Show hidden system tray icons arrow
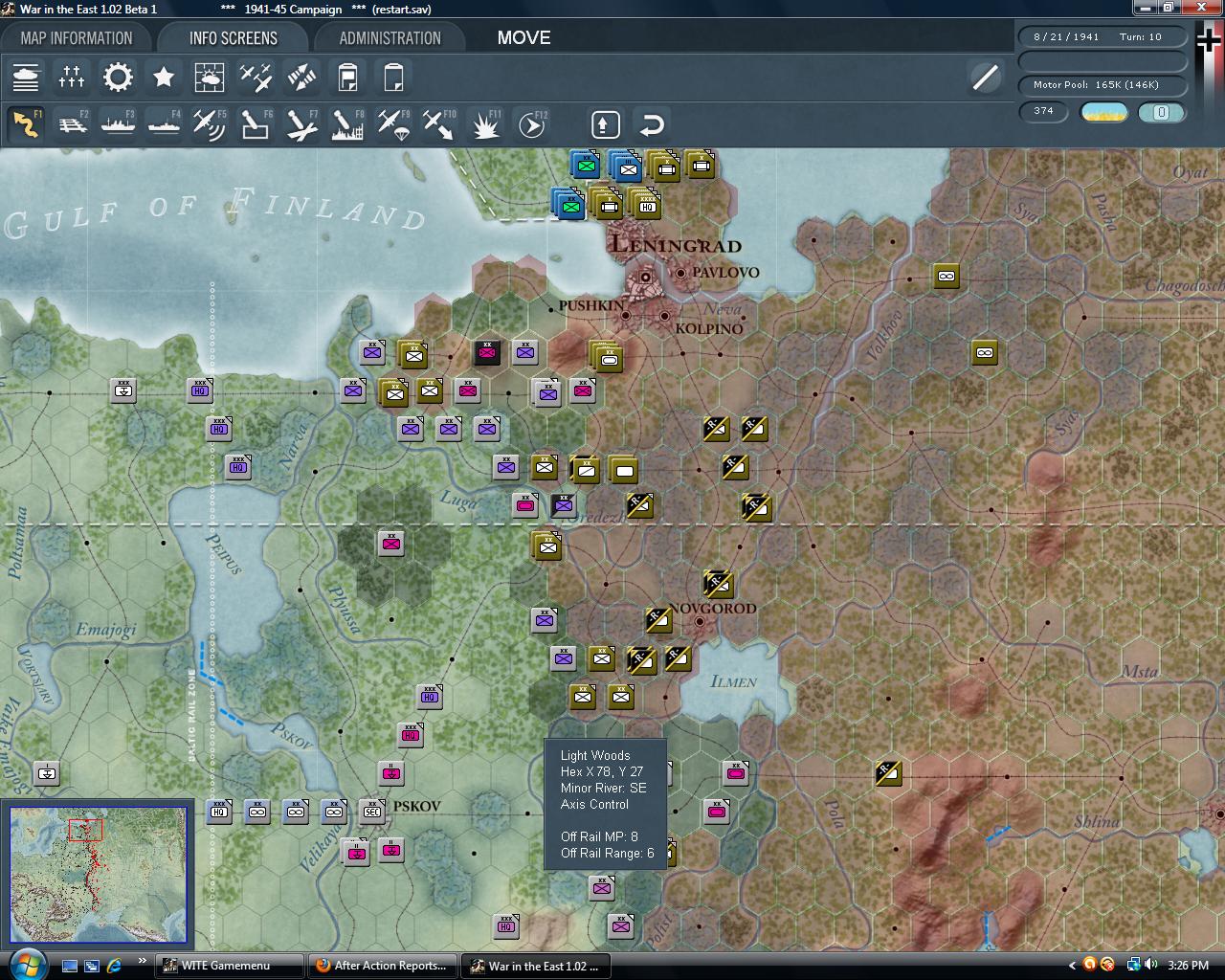The image size is (1225, 980). coord(1070,965)
